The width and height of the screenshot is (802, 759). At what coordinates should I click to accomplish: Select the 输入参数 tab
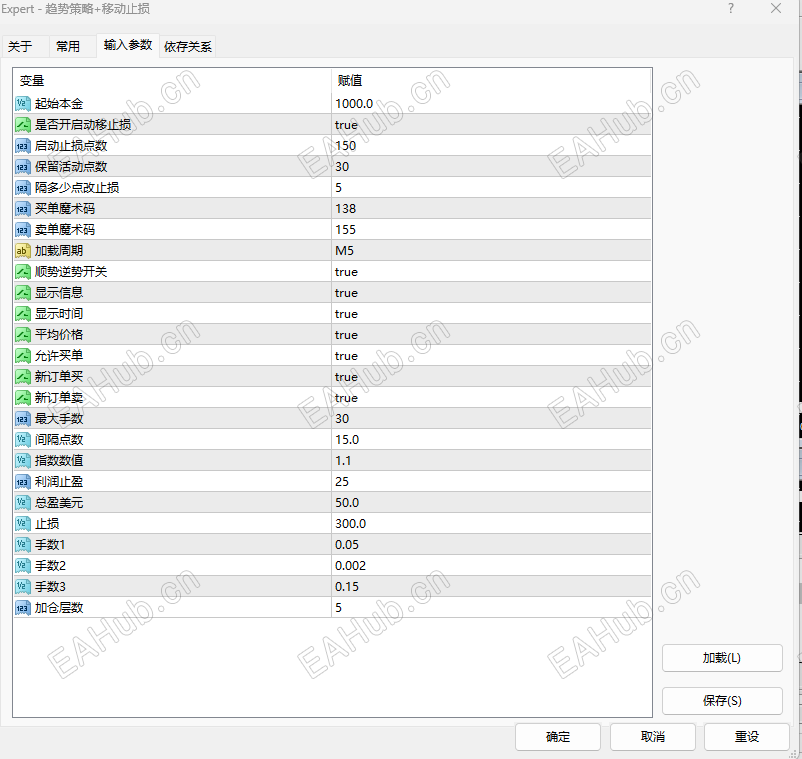[x=128, y=45]
